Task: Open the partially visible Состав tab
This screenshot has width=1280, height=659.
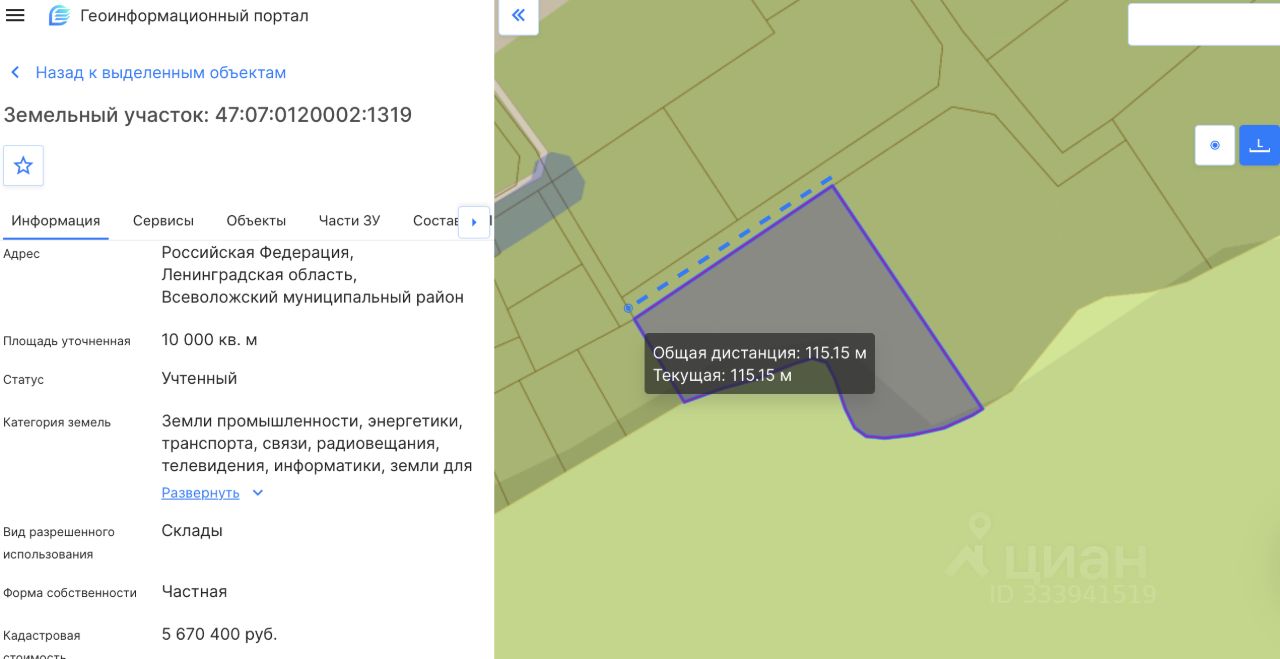Action: tap(434, 220)
